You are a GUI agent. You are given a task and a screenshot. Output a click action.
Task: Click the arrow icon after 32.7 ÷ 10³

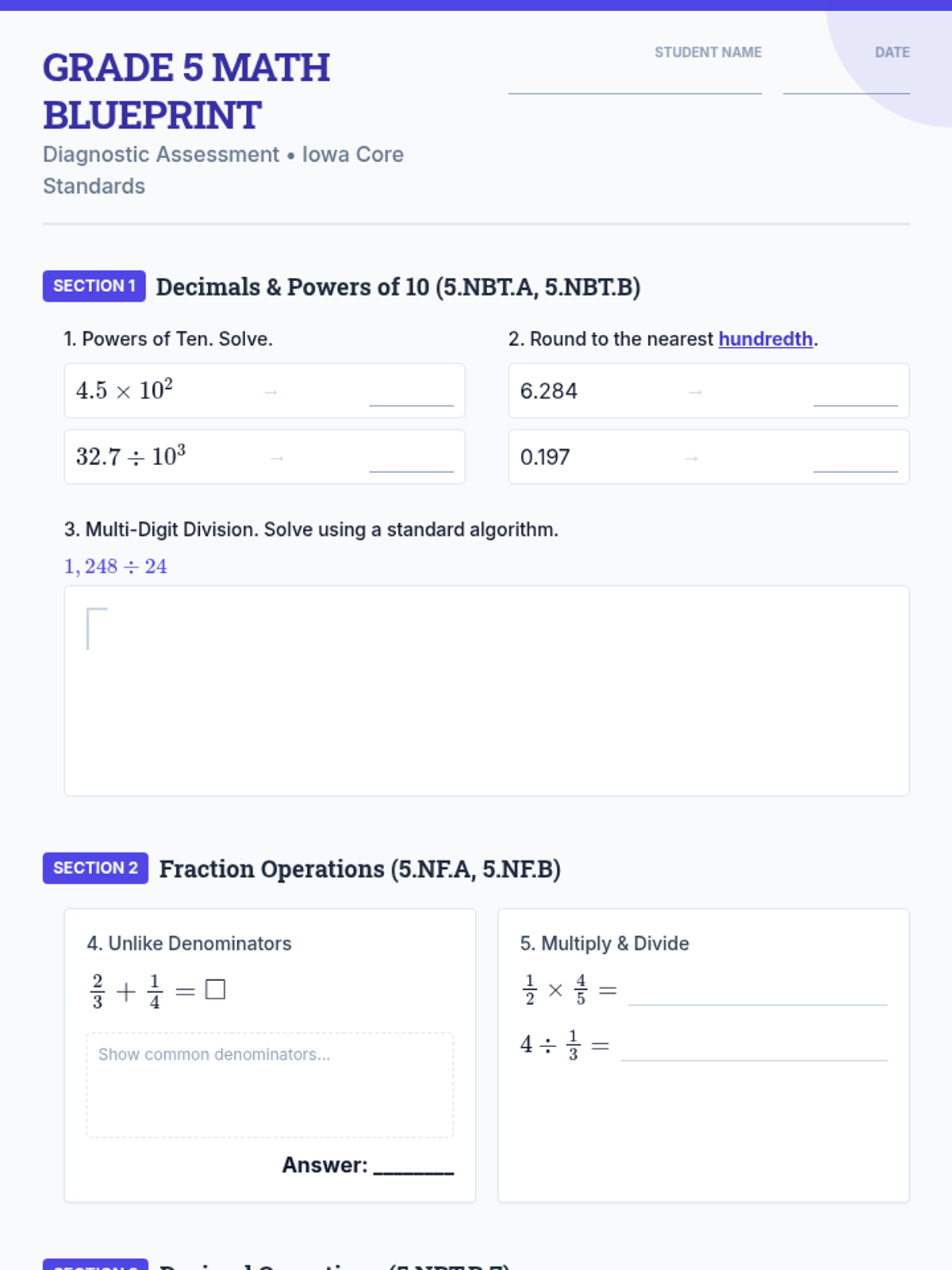point(277,458)
